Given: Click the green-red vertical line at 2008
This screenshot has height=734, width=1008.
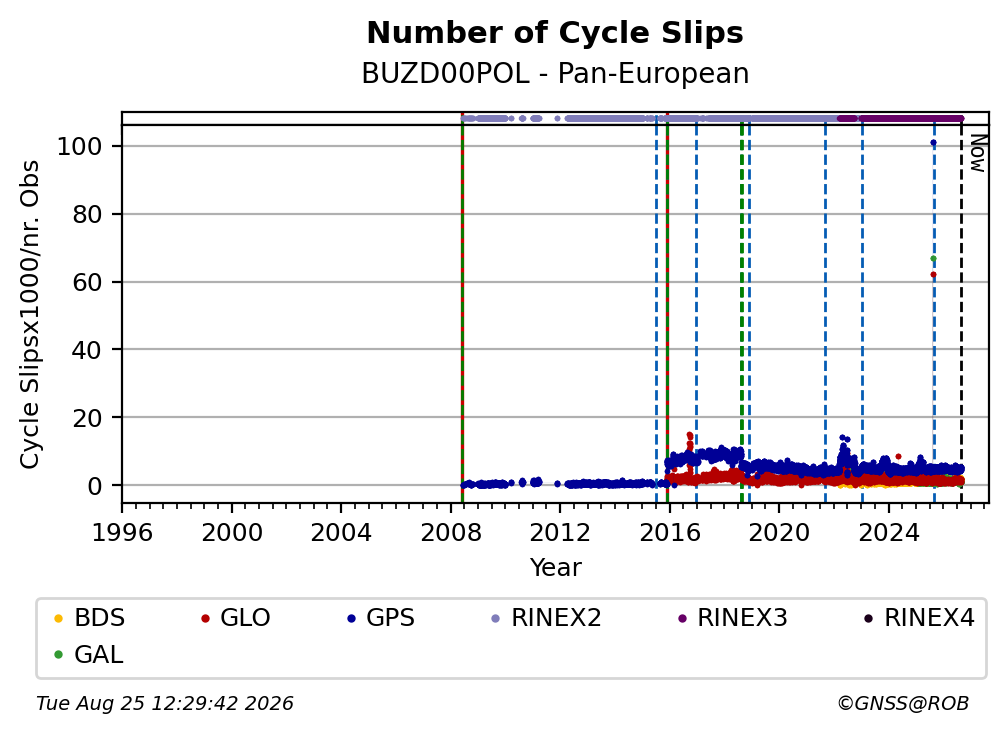Looking at the screenshot, I should point(462,309).
